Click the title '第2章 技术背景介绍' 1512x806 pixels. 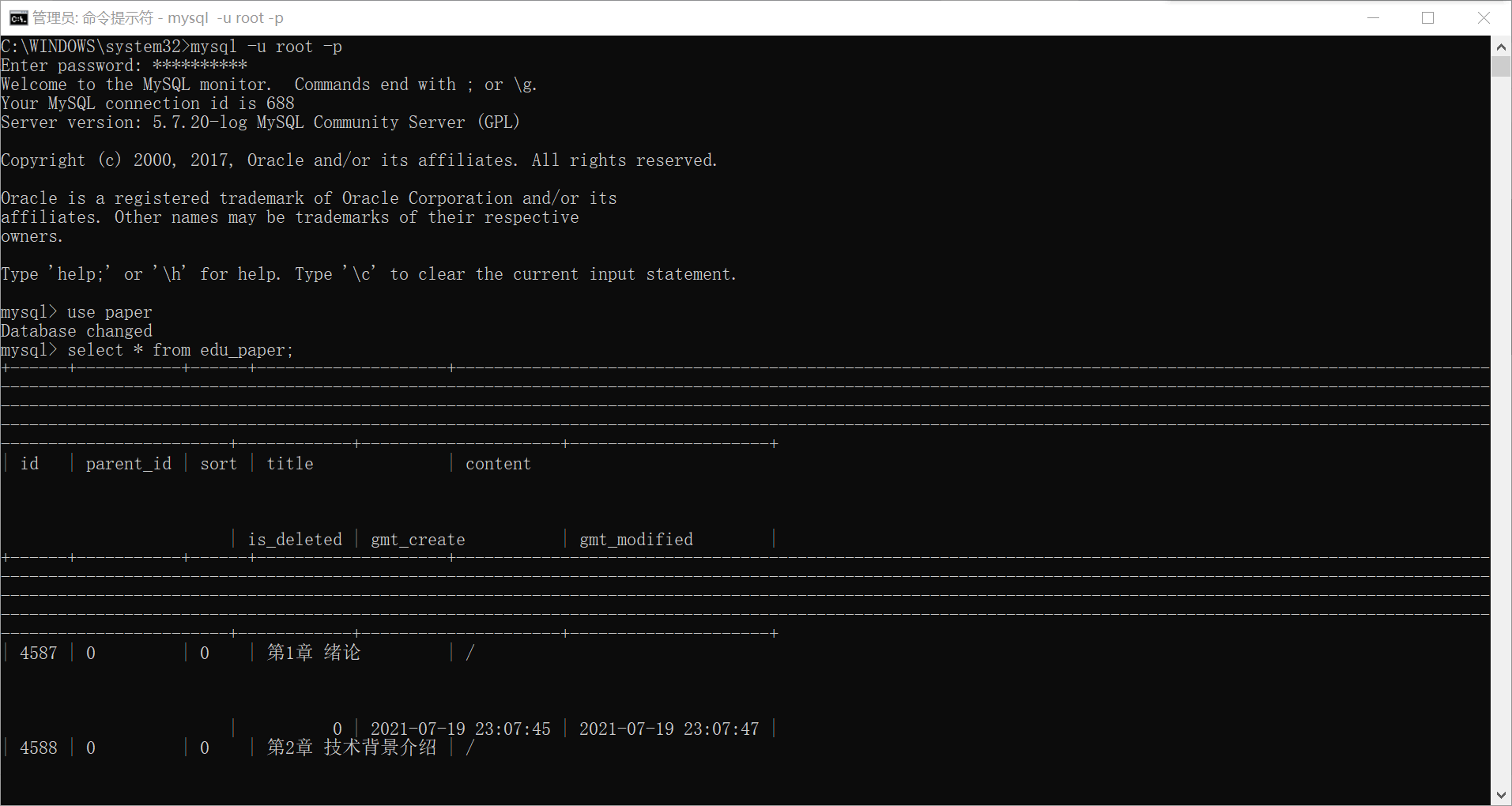click(x=352, y=748)
